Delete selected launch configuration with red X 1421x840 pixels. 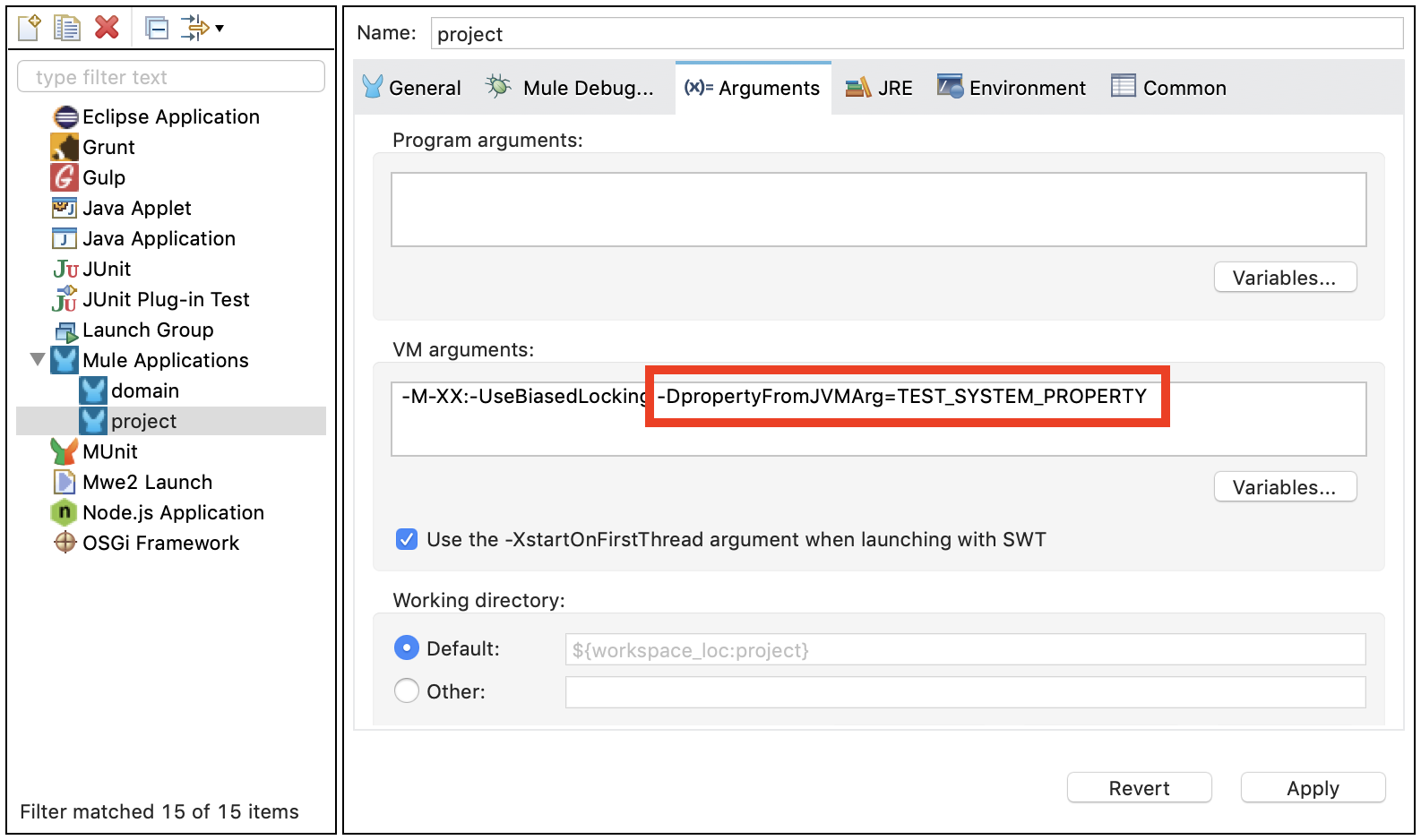(108, 28)
